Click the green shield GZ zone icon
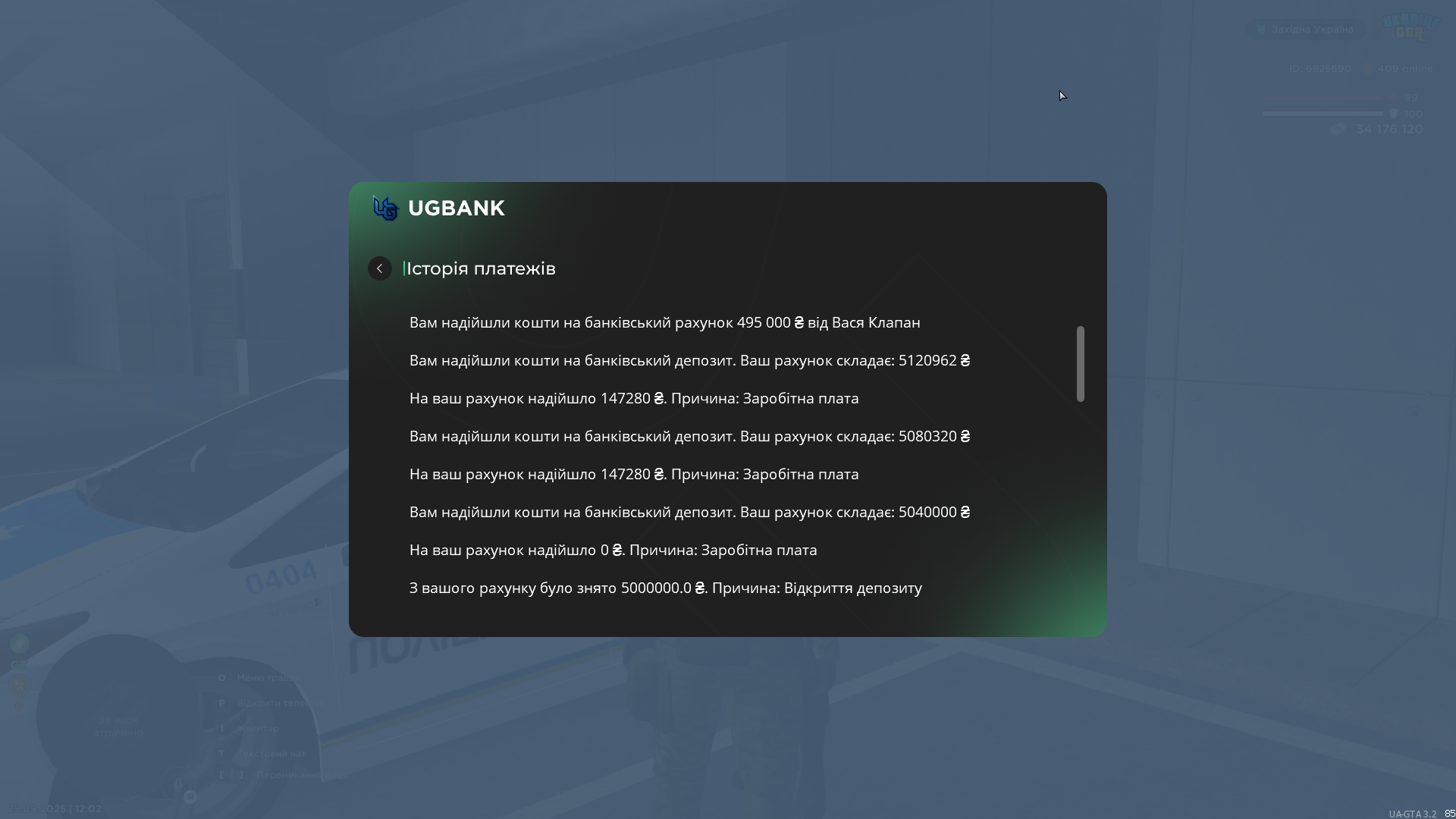Viewport: 1456px width, 819px height. click(x=20, y=644)
